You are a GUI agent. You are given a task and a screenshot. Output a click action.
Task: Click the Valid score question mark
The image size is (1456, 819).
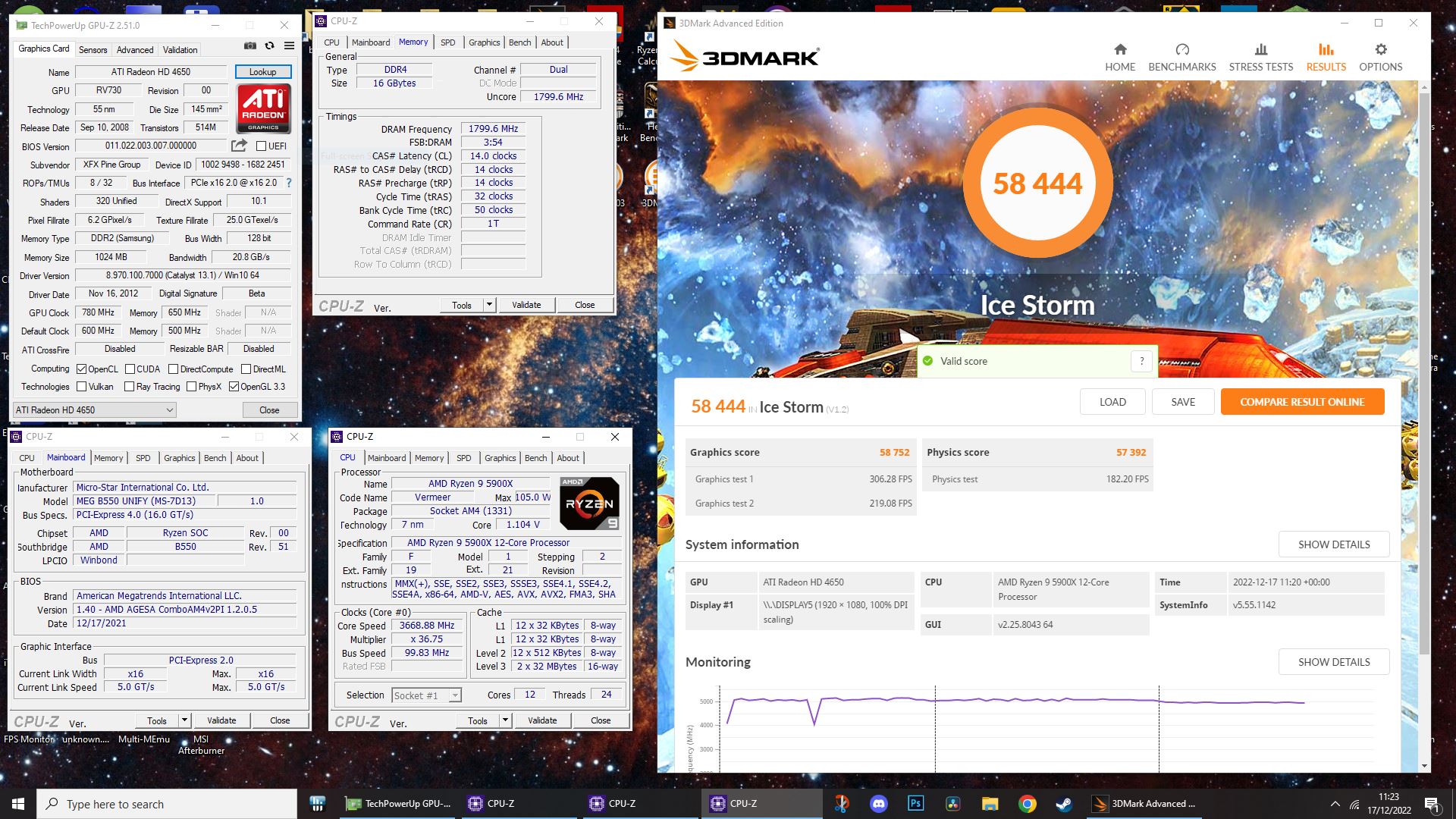1141,361
